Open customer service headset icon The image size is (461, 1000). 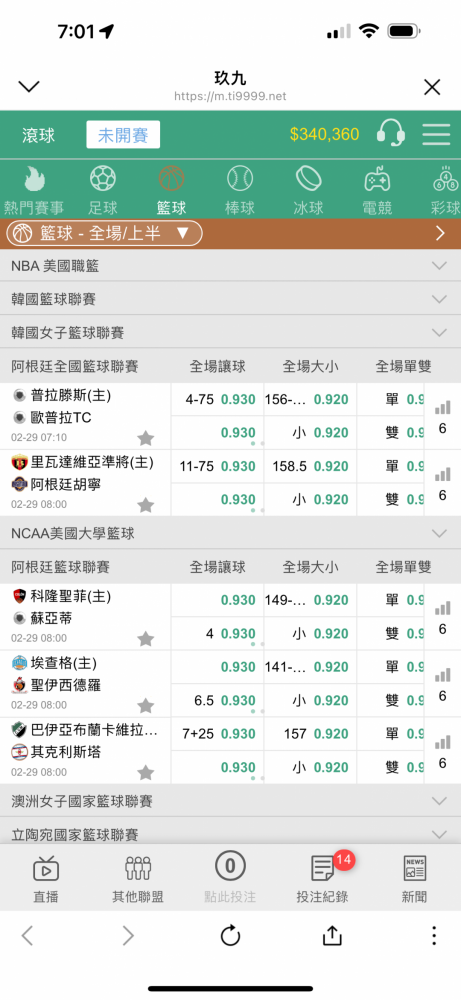click(x=391, y=133)
